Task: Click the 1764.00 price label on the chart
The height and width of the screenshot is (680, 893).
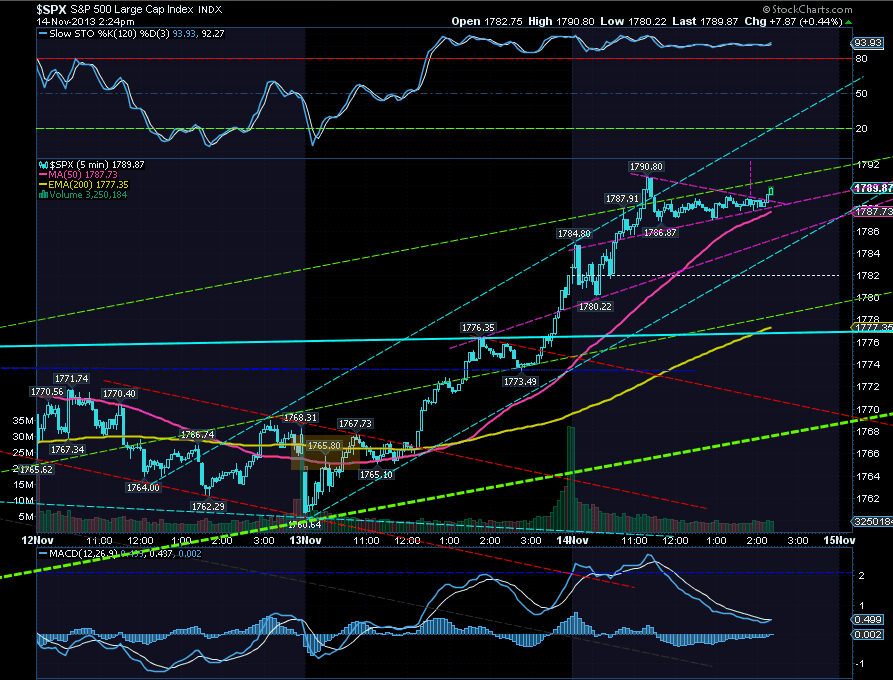Action: click(x=143, y=488)
